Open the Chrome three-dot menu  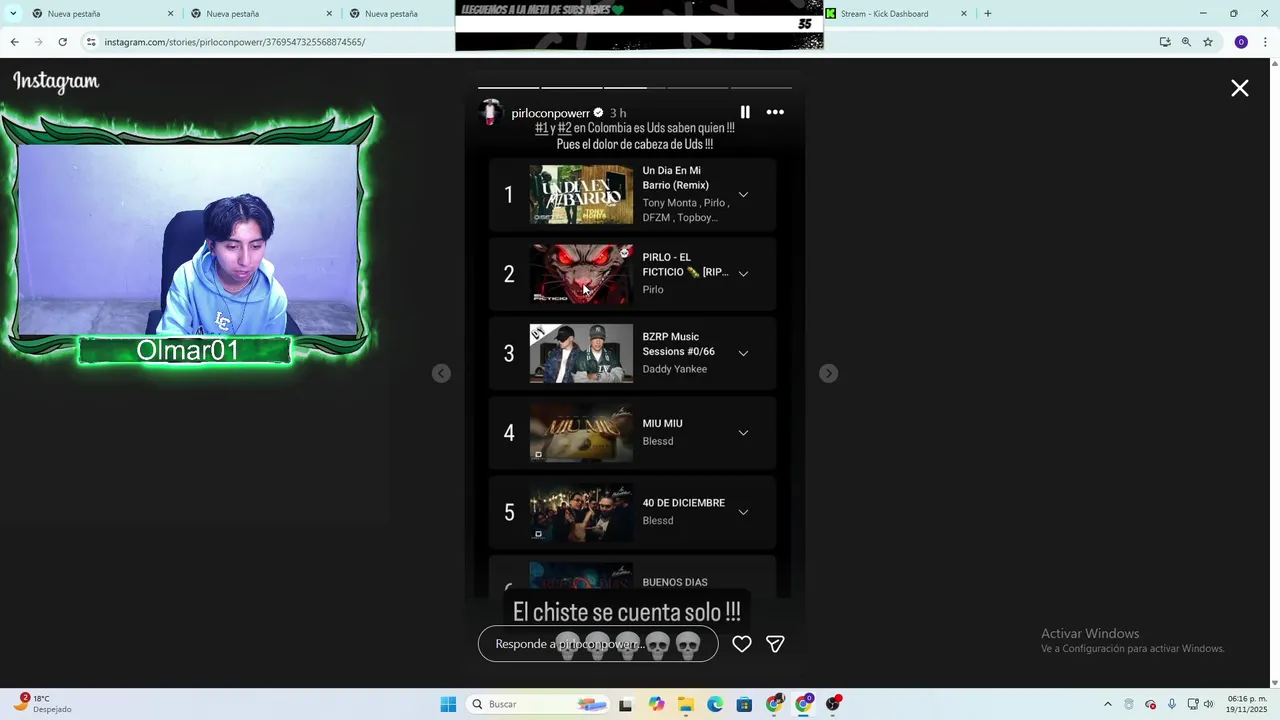1266,42
